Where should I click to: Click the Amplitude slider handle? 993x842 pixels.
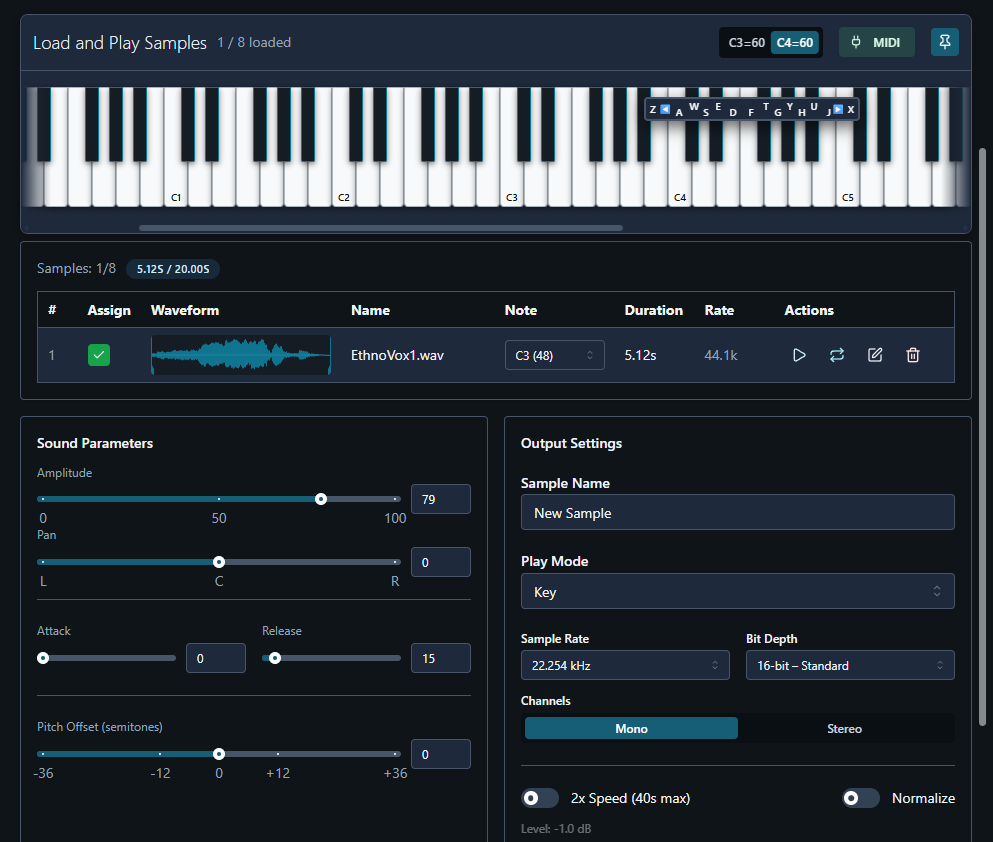[321, 499]
